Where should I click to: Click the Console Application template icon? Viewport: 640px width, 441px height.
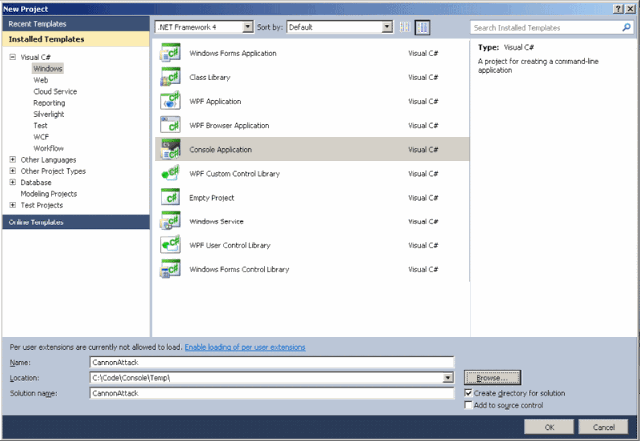pos(170,149)
